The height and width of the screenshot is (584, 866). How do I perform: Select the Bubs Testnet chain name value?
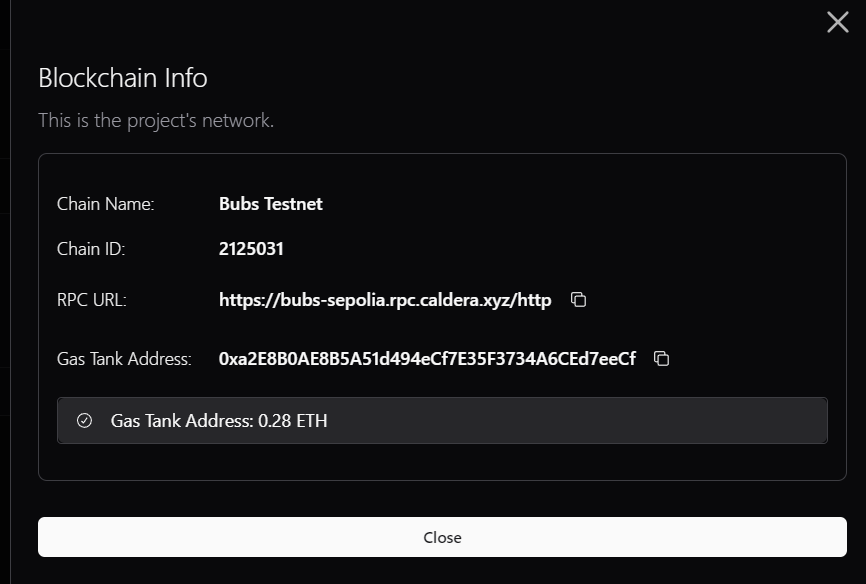point(271,204)
